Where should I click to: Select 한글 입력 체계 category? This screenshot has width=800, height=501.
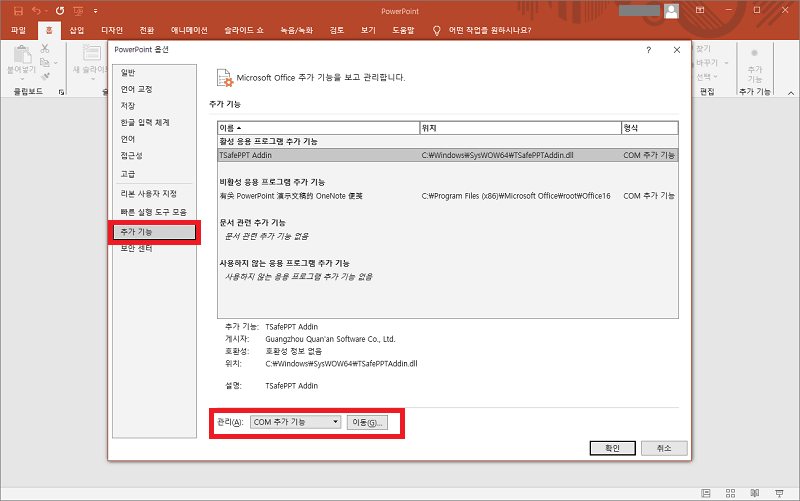pyautogui.click(x=154, y=122)
